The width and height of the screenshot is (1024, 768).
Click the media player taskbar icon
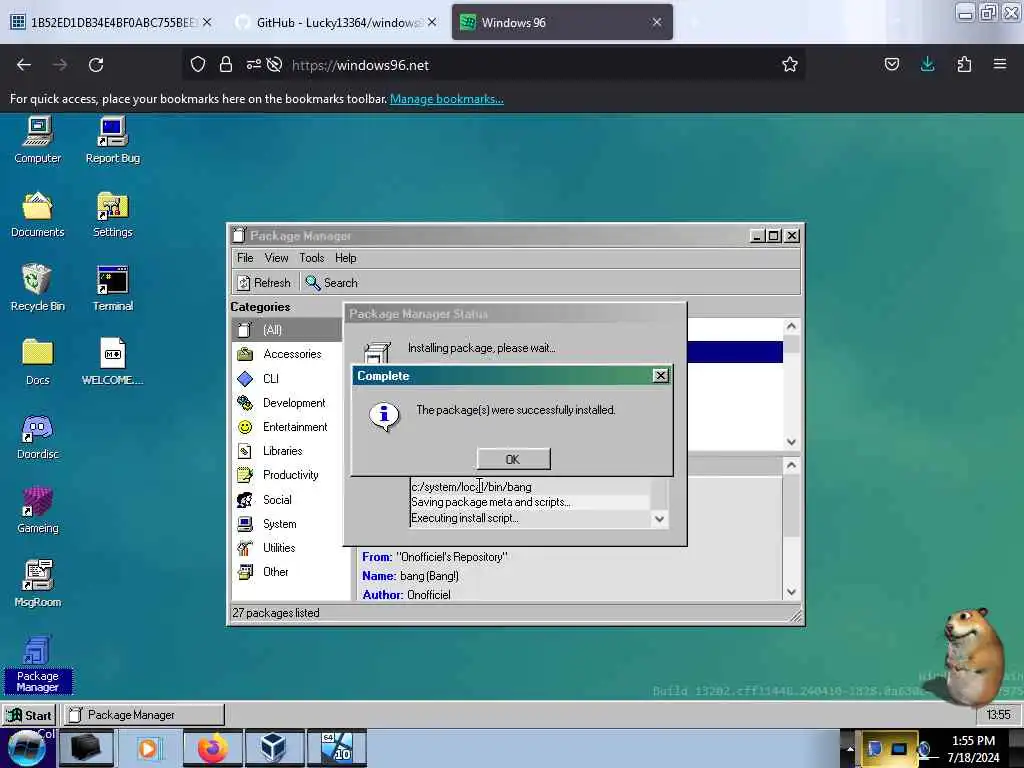148,748
